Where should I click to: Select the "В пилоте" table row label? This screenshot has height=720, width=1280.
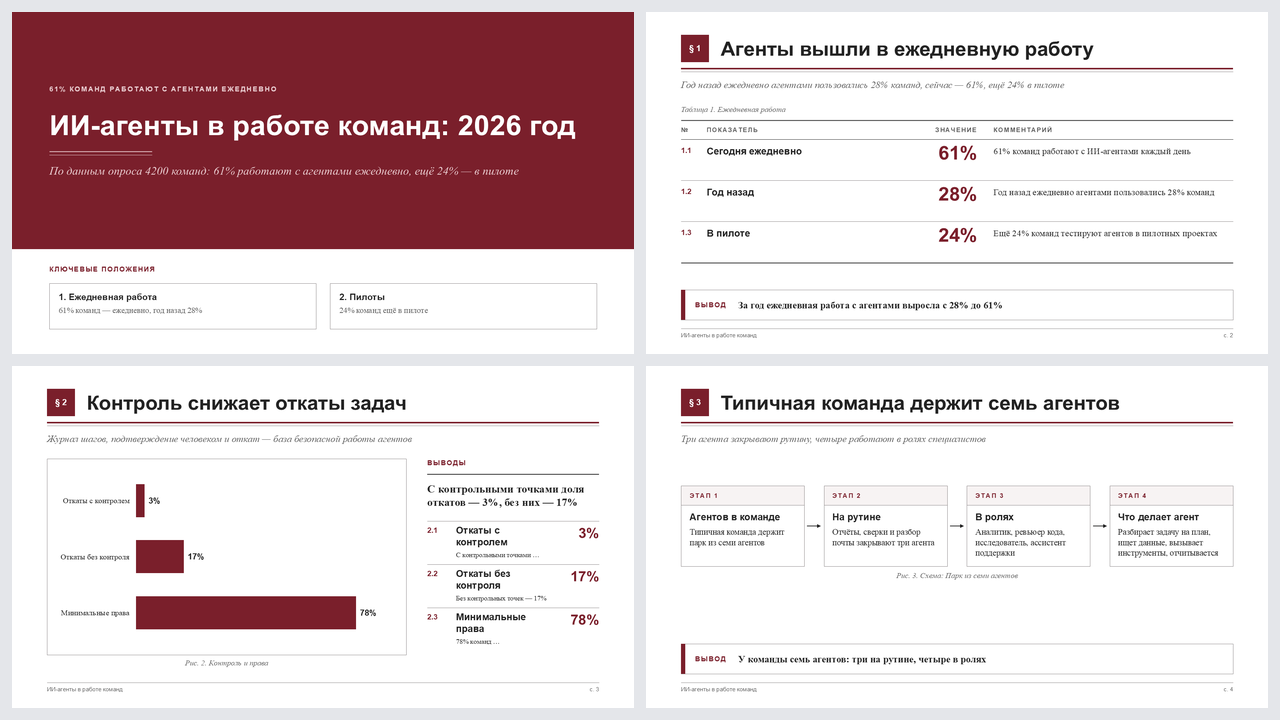tap(728, 234)
